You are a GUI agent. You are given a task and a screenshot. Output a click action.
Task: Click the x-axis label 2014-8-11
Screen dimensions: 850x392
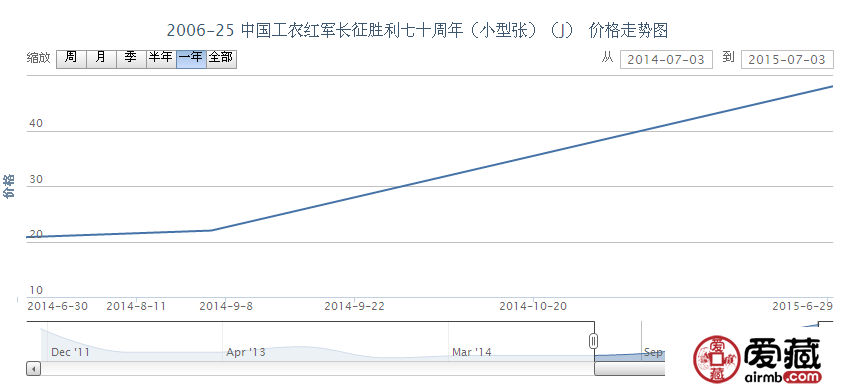pyautogui.click(x=136, y=306)
